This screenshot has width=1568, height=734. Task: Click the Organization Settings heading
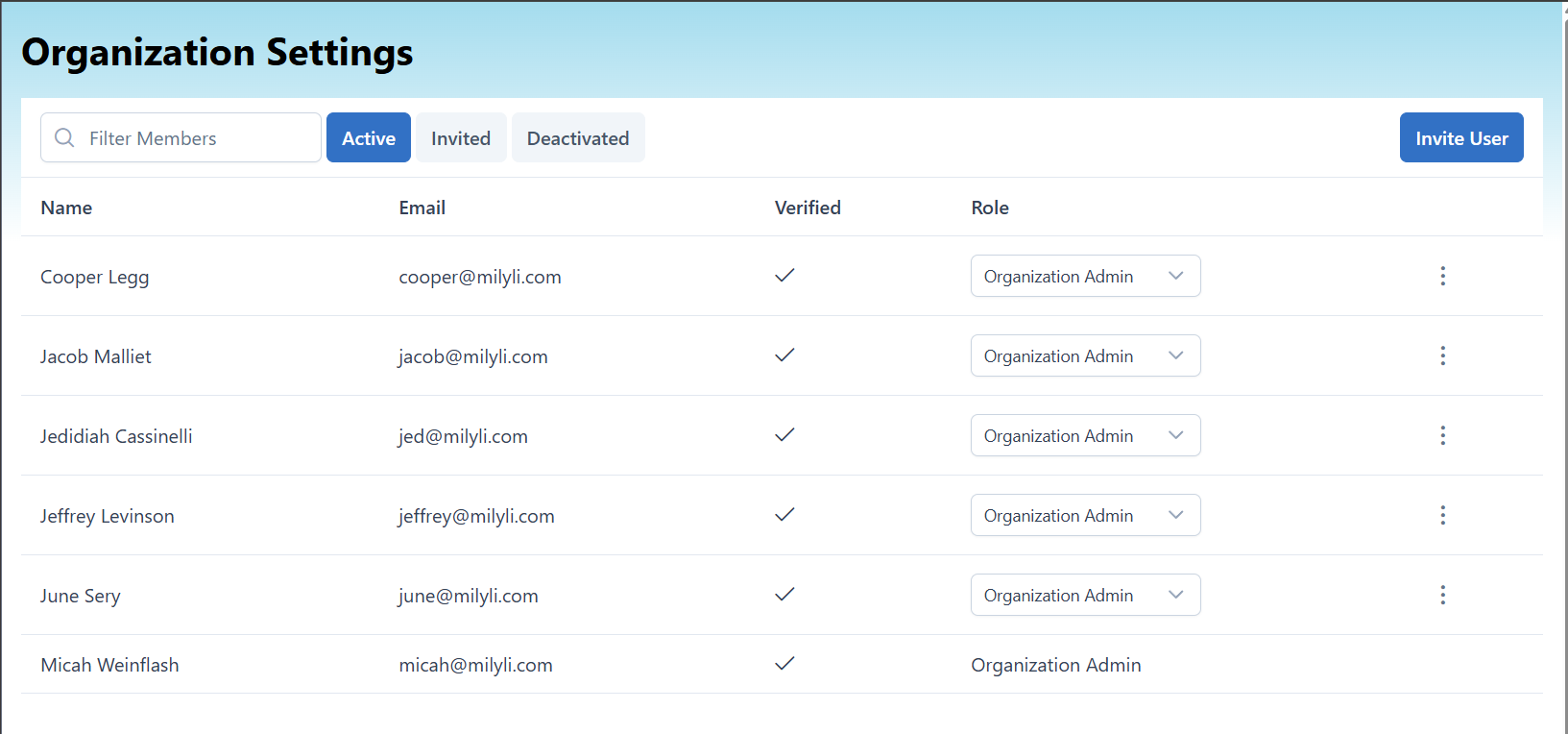tap(217, 52)
